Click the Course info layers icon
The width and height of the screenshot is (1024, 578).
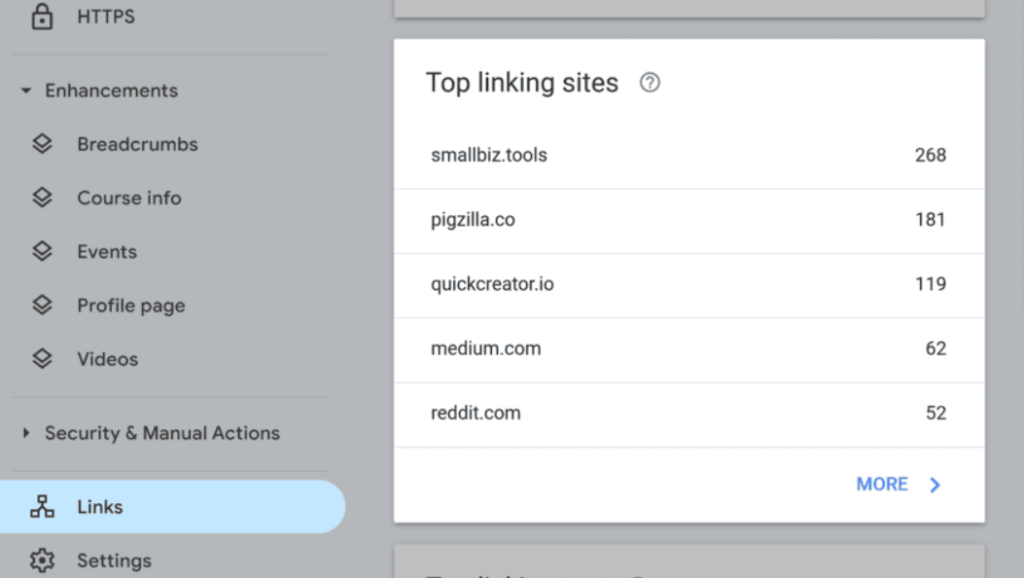(42, 197)
